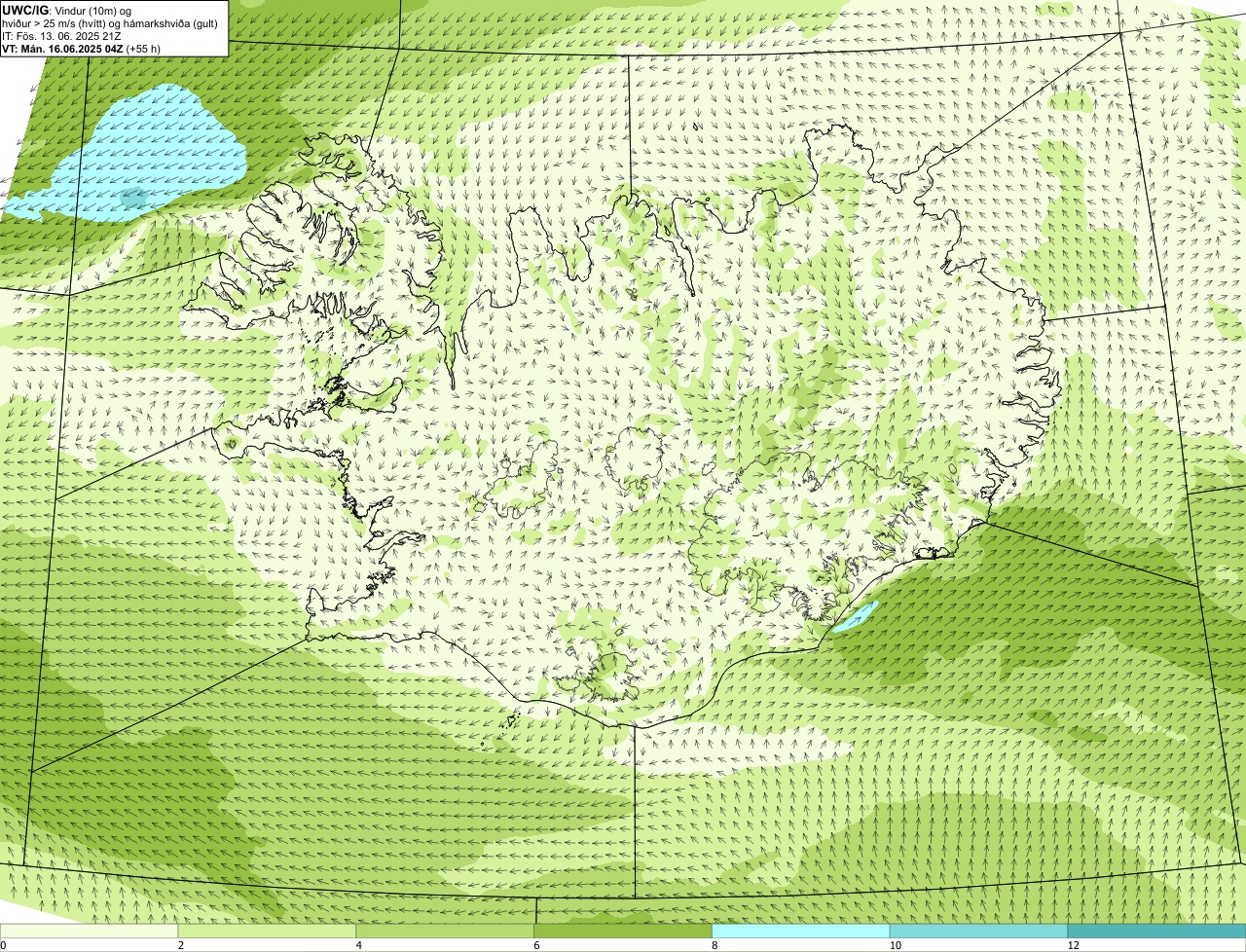Click the "6" colorbar tick label
The height and width of the screenshot is (952, 1246).
point(536,945)
